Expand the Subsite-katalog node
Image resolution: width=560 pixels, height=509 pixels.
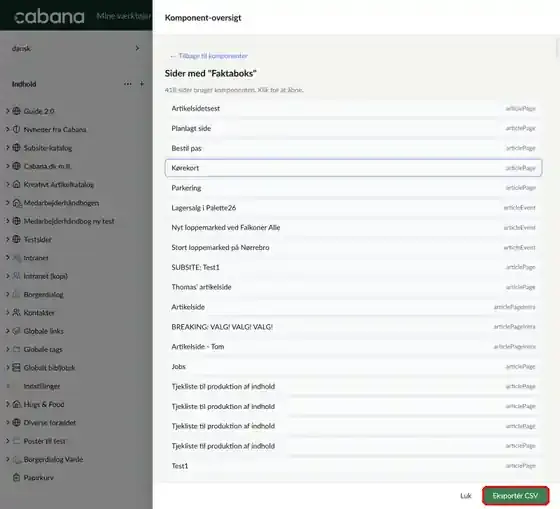[7, 148]
